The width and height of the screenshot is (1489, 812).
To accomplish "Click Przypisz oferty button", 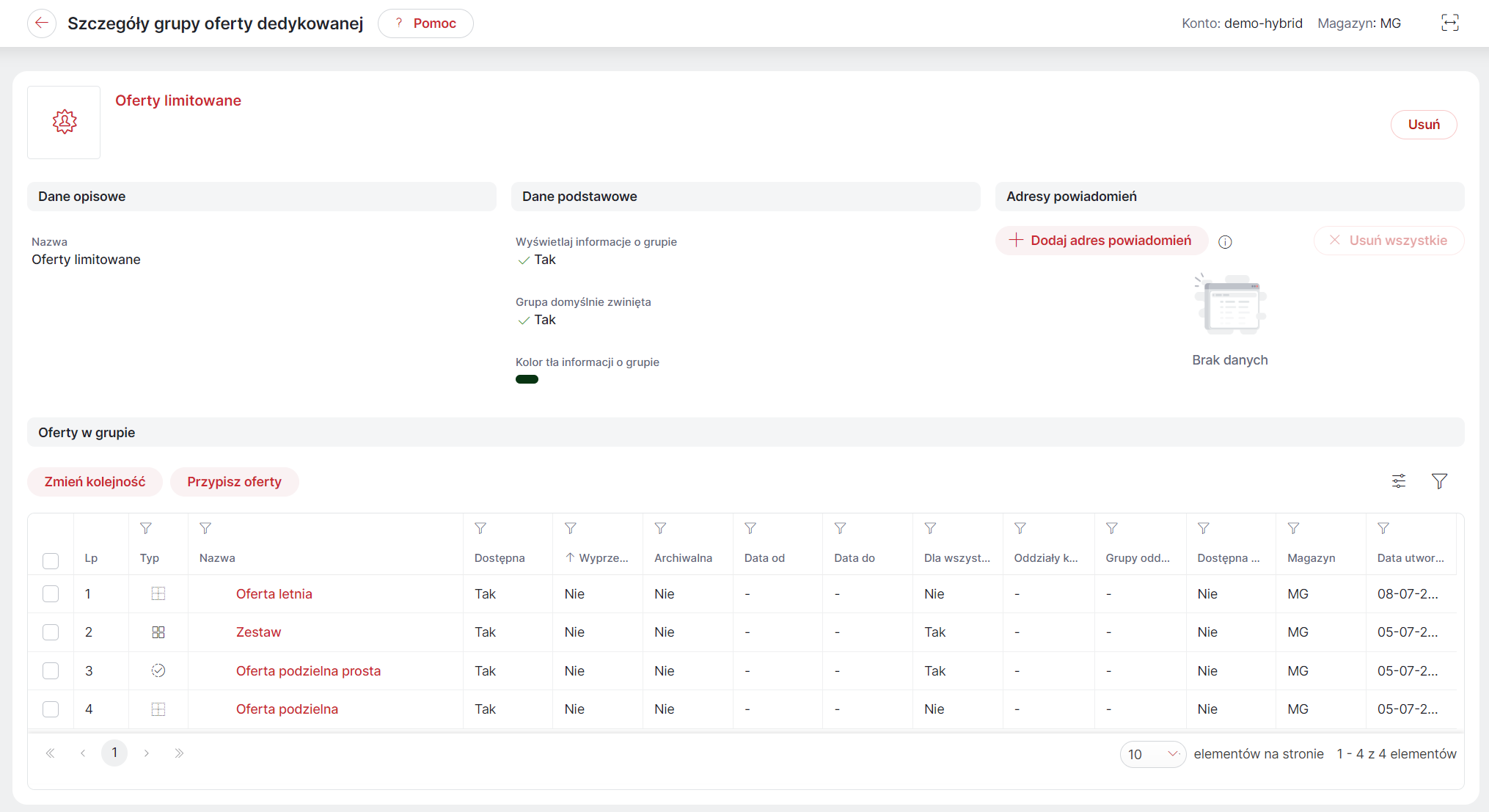I will click(x=234, y=482).
